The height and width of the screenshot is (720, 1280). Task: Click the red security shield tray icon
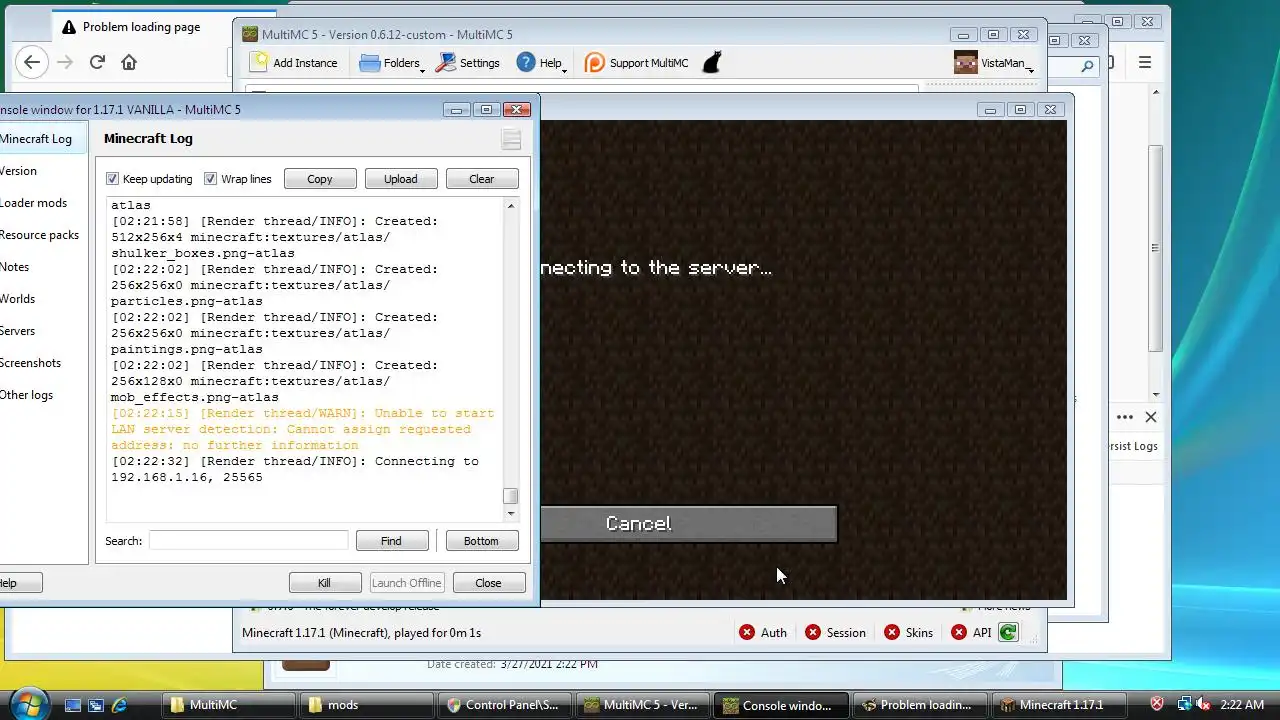click(1157, 704)
